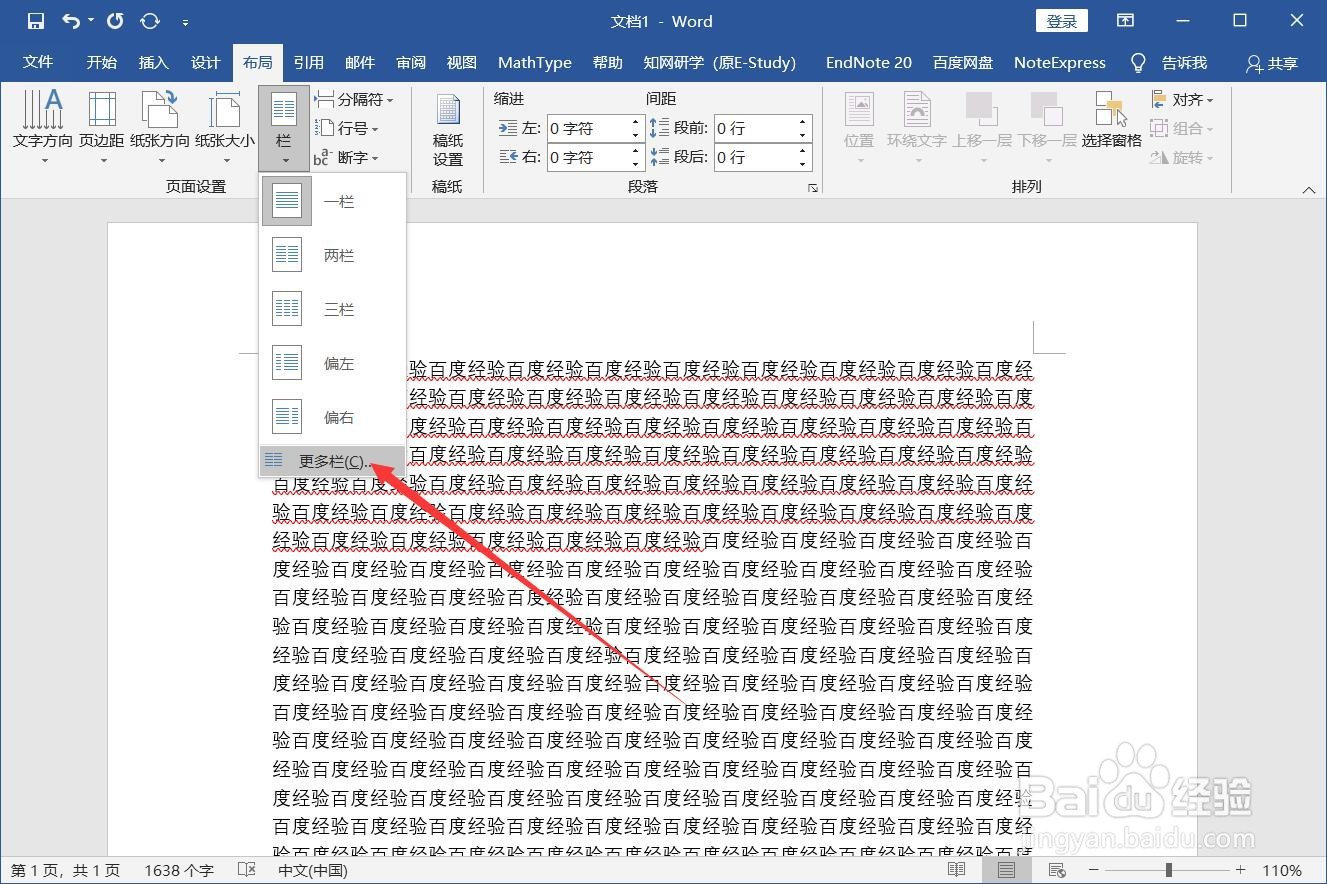
Task: Click the zoom slider handle
Action: tap(1168, 870)
